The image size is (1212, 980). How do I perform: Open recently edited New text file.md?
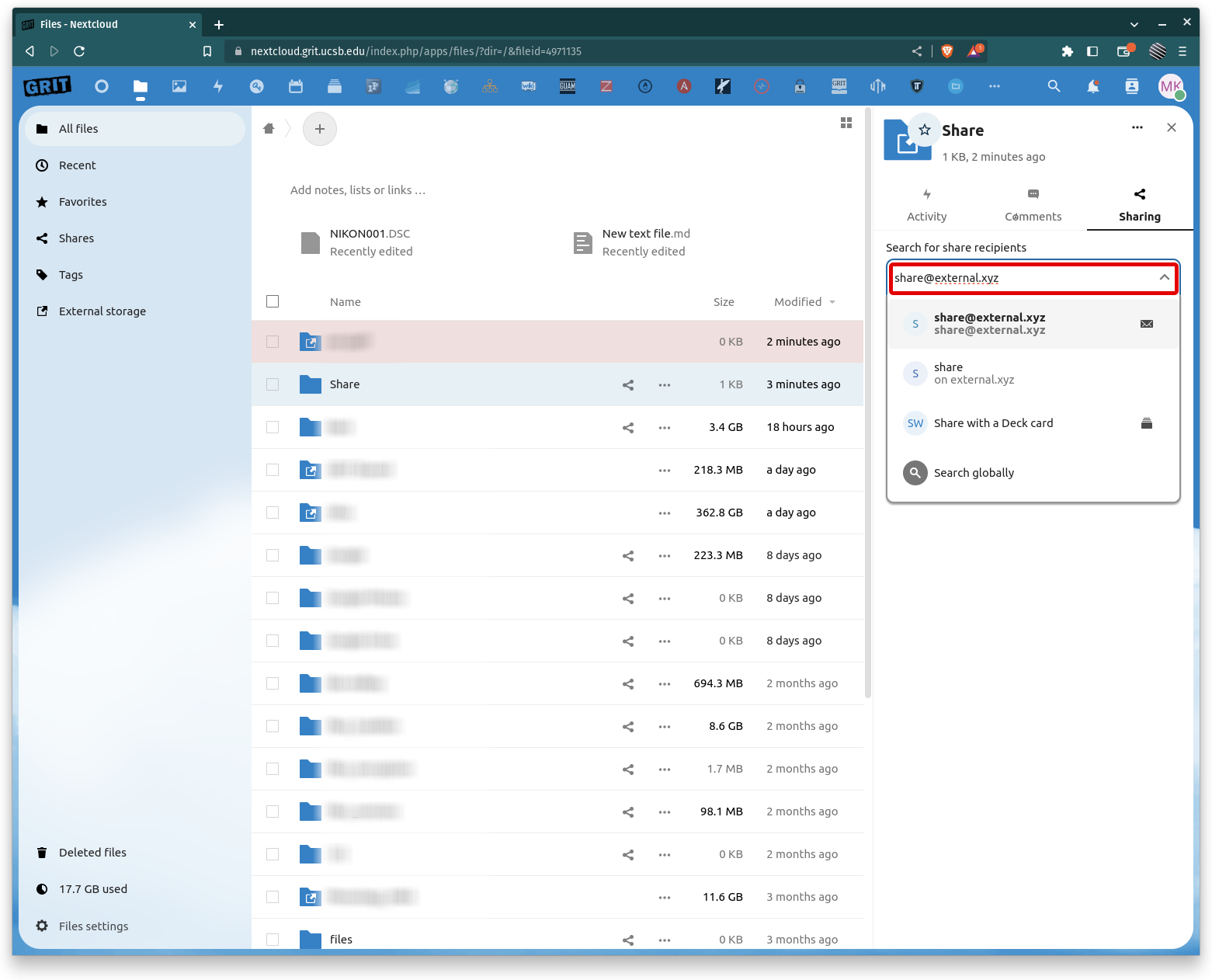630,242
